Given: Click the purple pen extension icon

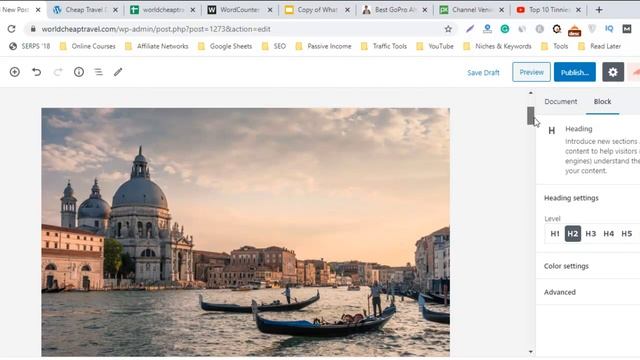Looking at the screenshot, I should (x=470, y=29).
